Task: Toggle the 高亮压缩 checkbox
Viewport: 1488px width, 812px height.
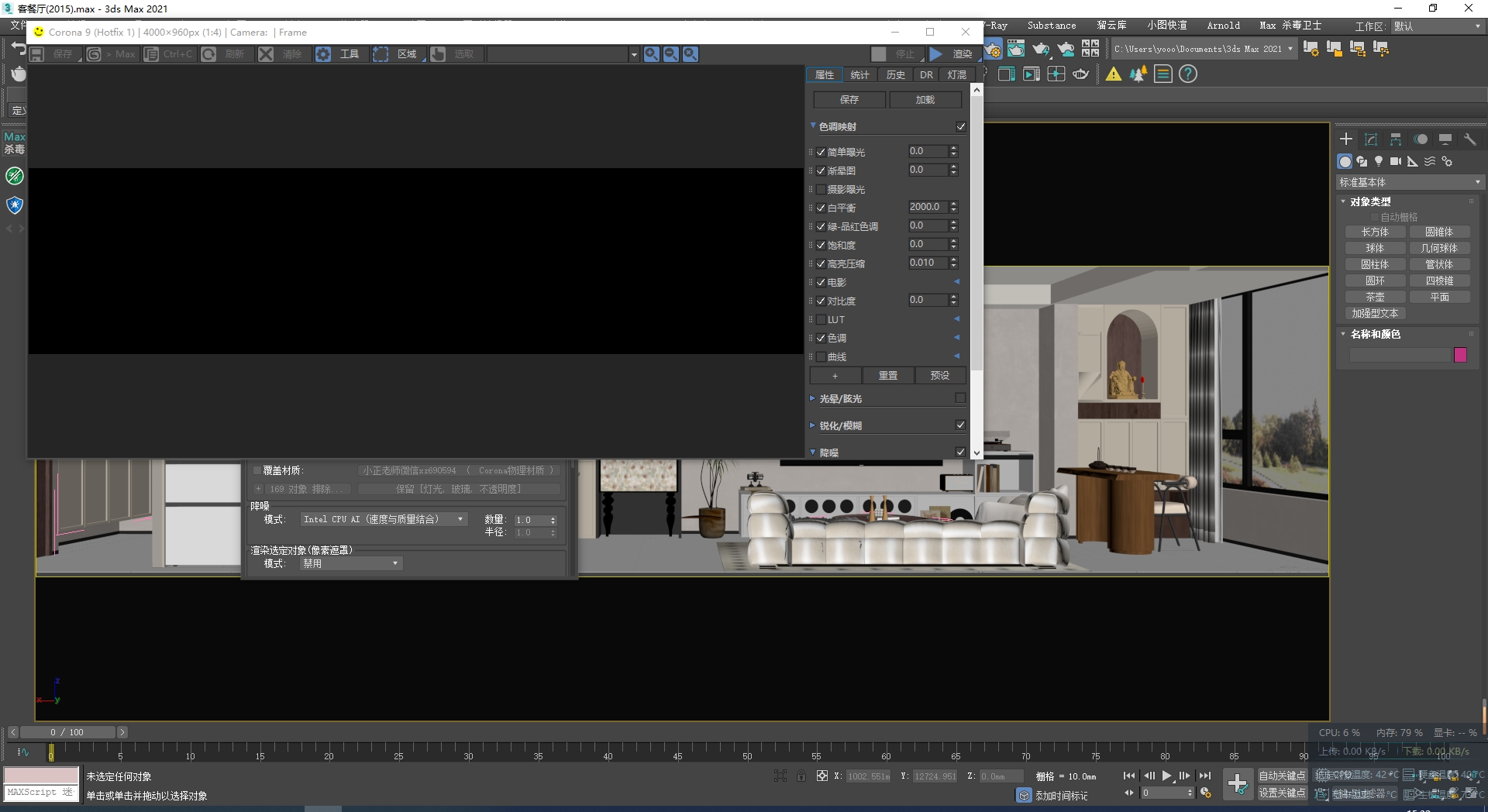Action: coord(821,263)
